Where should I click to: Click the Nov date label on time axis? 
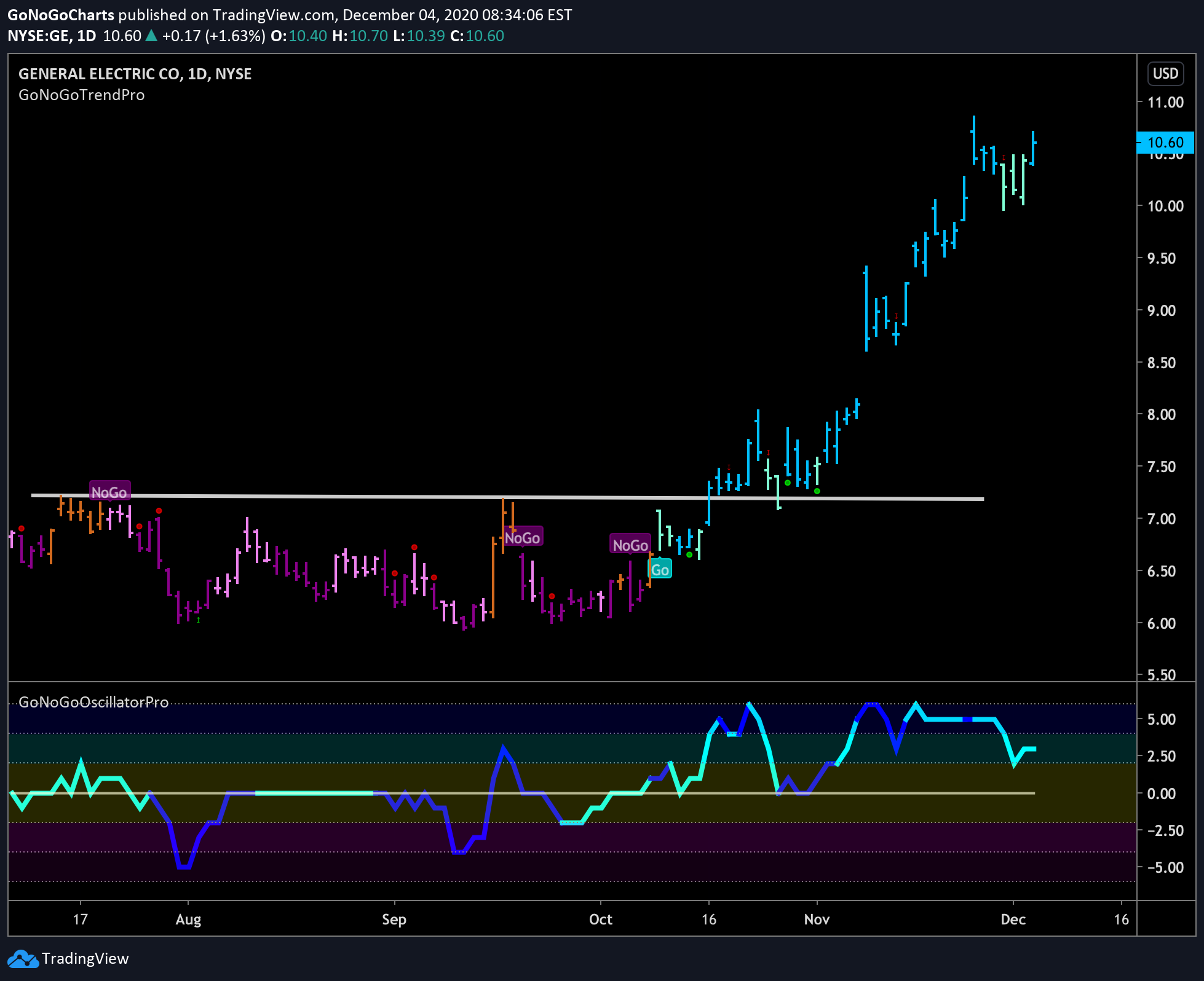[x=817, y=920]
